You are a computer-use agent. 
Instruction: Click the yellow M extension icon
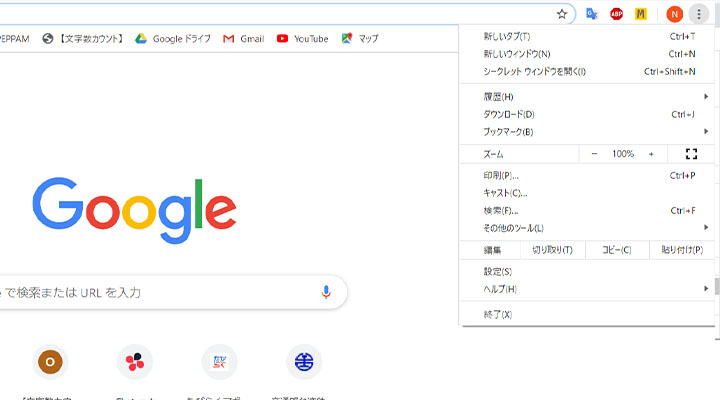(x=641, y=14)
